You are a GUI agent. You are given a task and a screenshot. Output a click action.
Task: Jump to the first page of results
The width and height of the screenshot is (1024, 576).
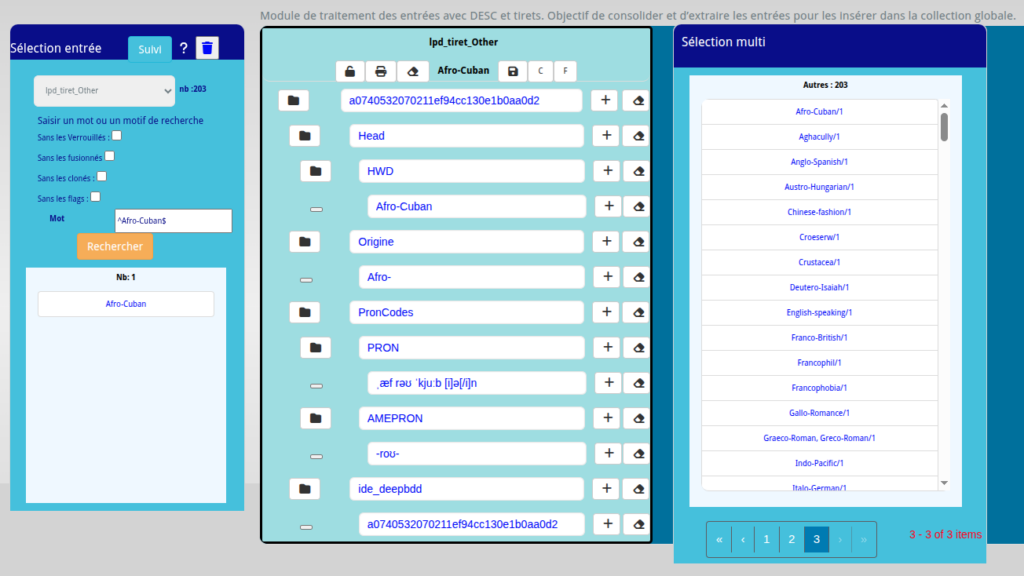click(718, 539)
